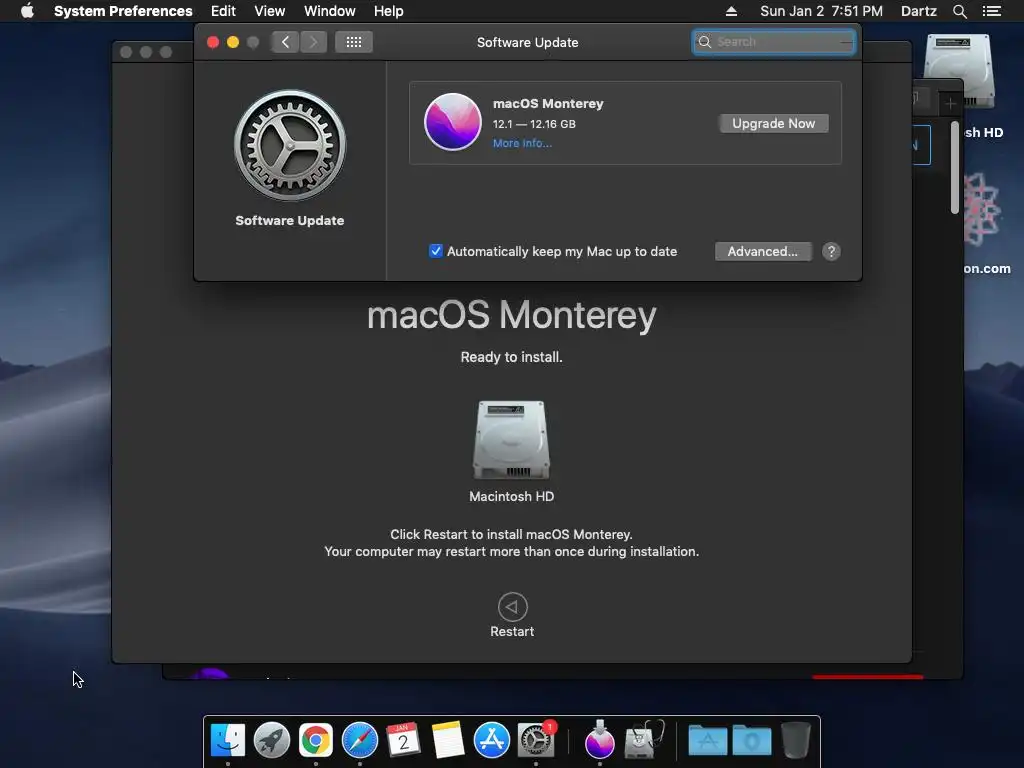Image resolution: width=1024 pixels, height=768 pixels.
Task: Open the Apple menu
Action: coord(27,11)
